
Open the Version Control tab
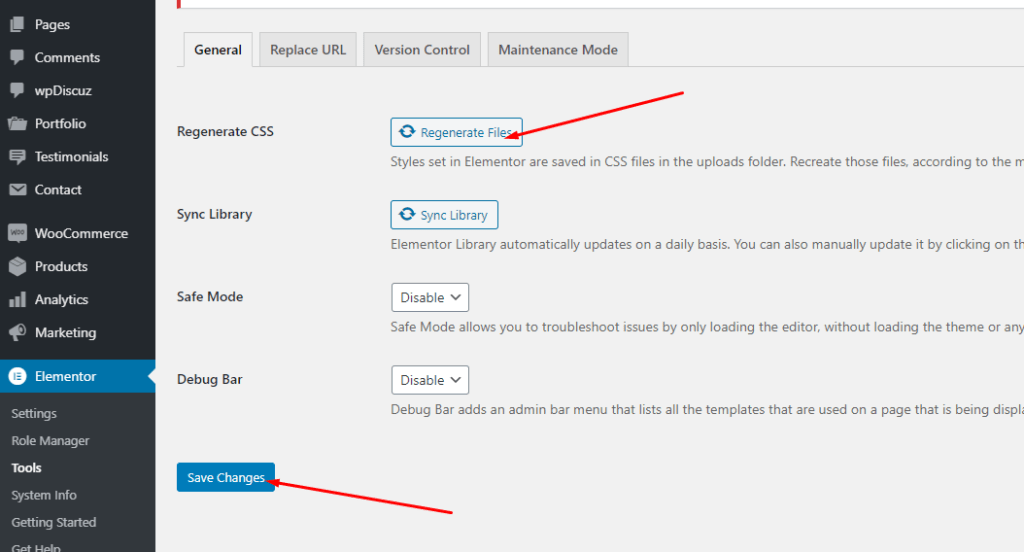pos(422,50)
